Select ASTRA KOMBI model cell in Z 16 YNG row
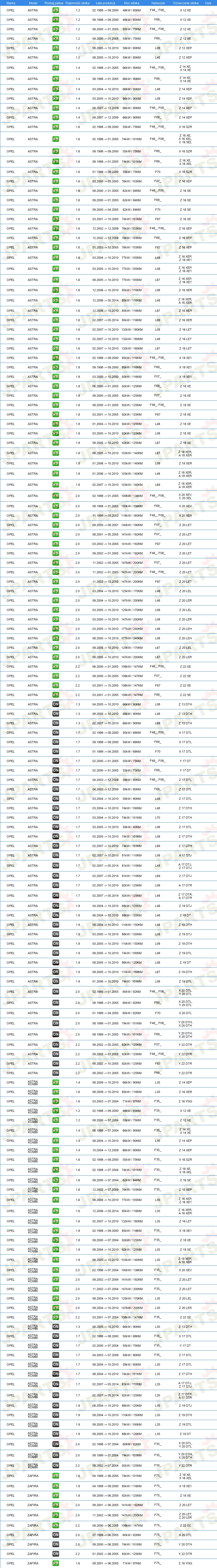The image size is (217, 1568). tap(33, 1101)
